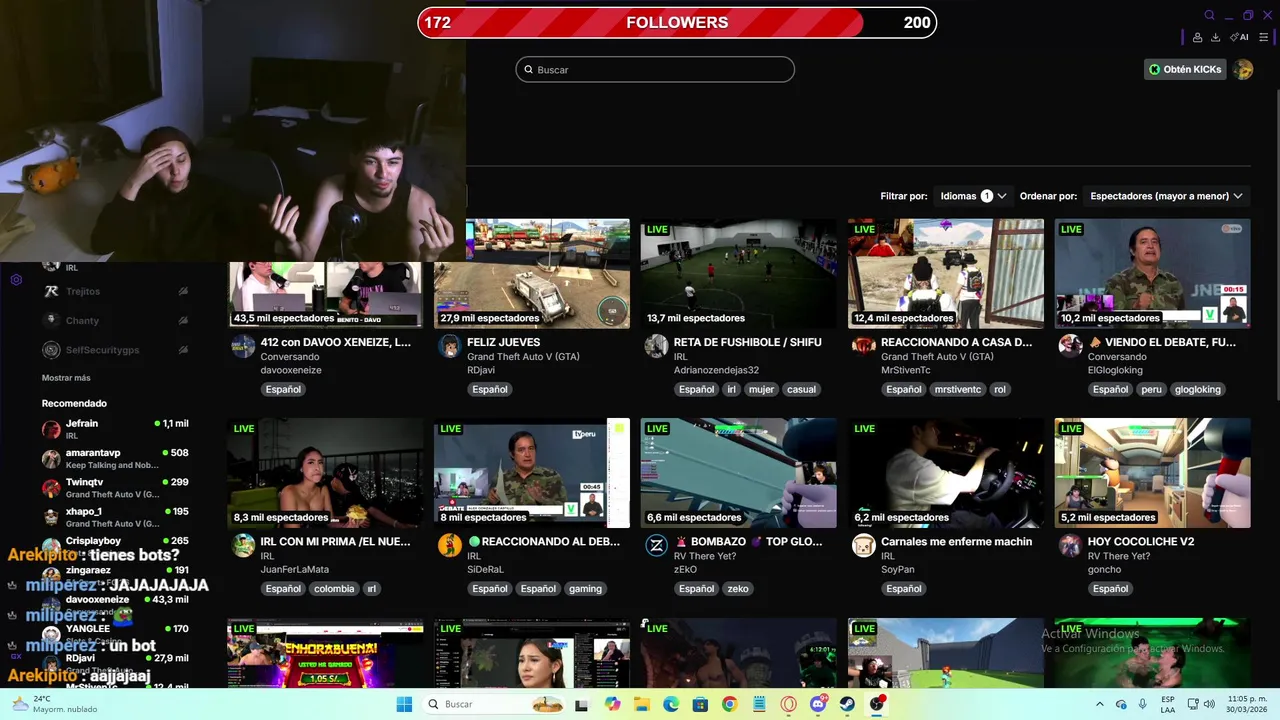This screenshot has height=720, width=1280.
Task: Click the RDjavi channel name link
Action: 481,370
